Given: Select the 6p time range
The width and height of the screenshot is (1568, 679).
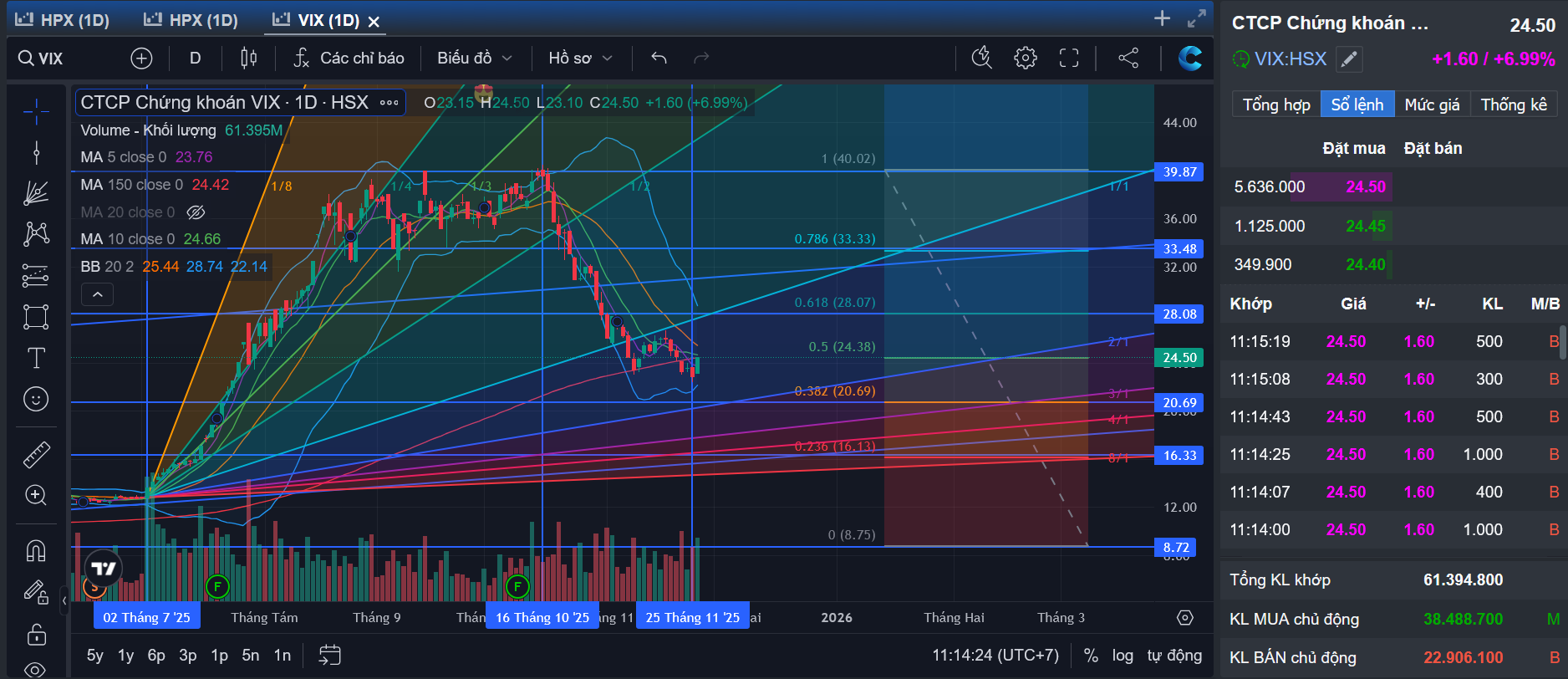Looking at the screenshot, I should point(156,656).
